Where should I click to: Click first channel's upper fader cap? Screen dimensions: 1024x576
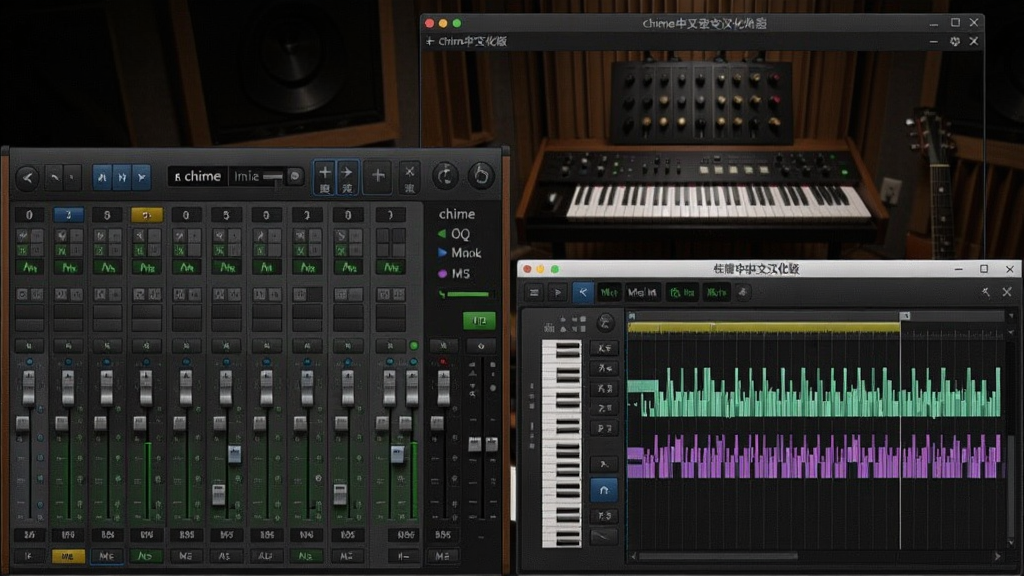tap(29, 386)
